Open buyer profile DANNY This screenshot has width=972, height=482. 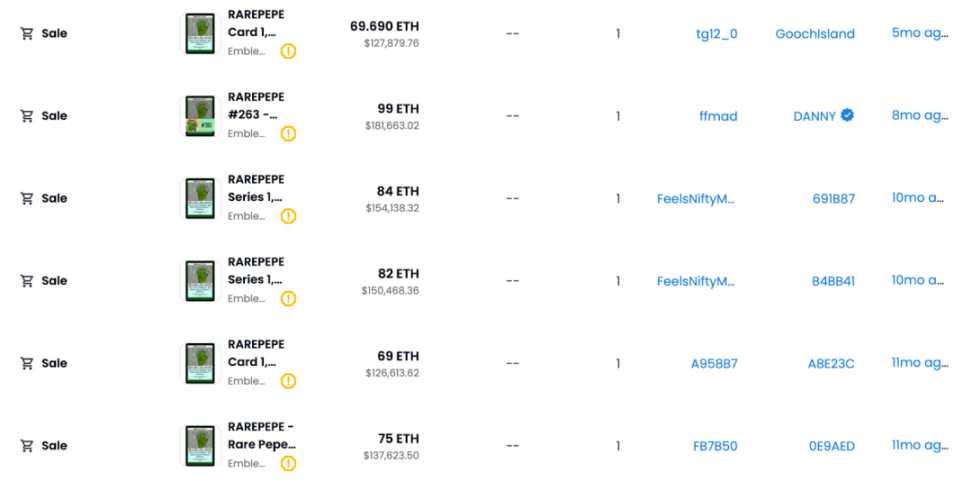tap(814, 116)
